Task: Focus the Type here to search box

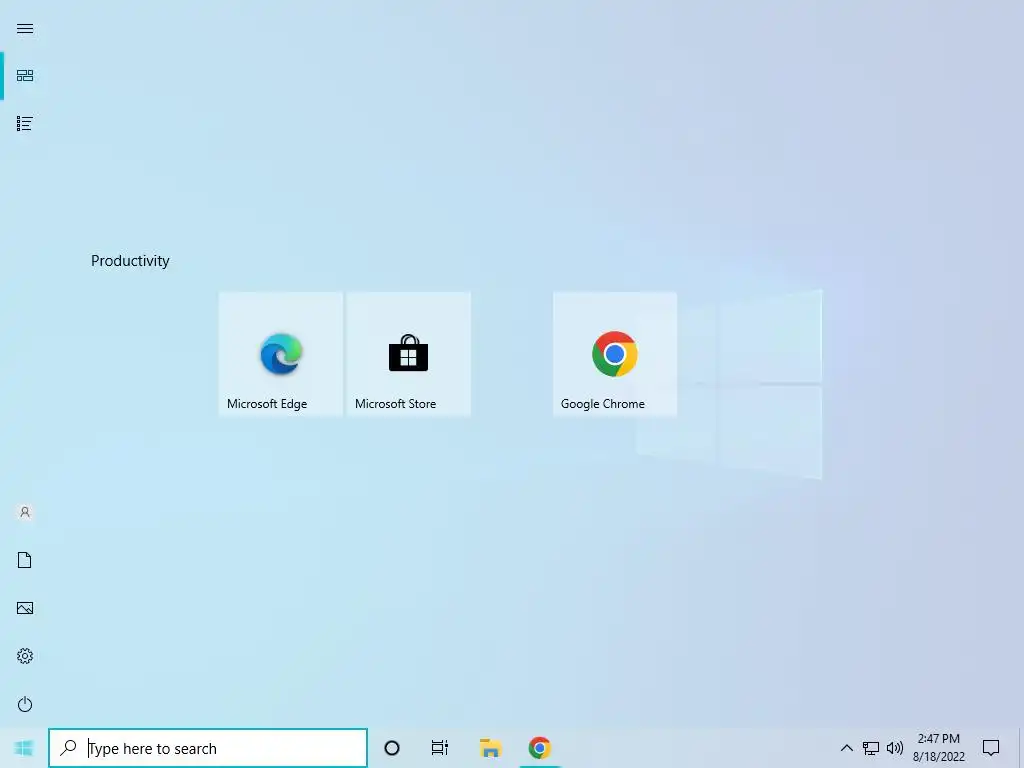Action: coord(208,748)
